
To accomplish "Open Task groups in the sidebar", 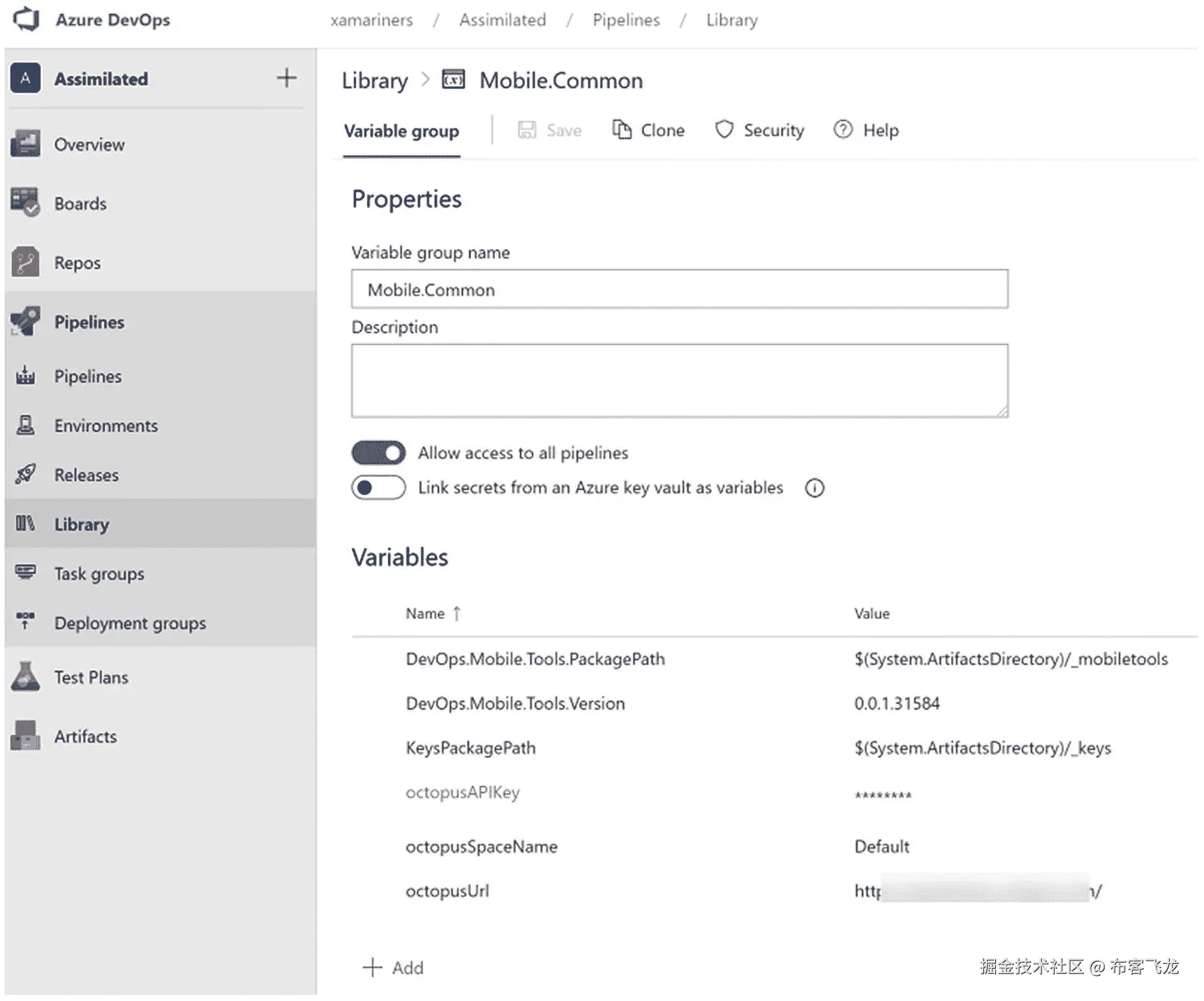I will [99, 574].
